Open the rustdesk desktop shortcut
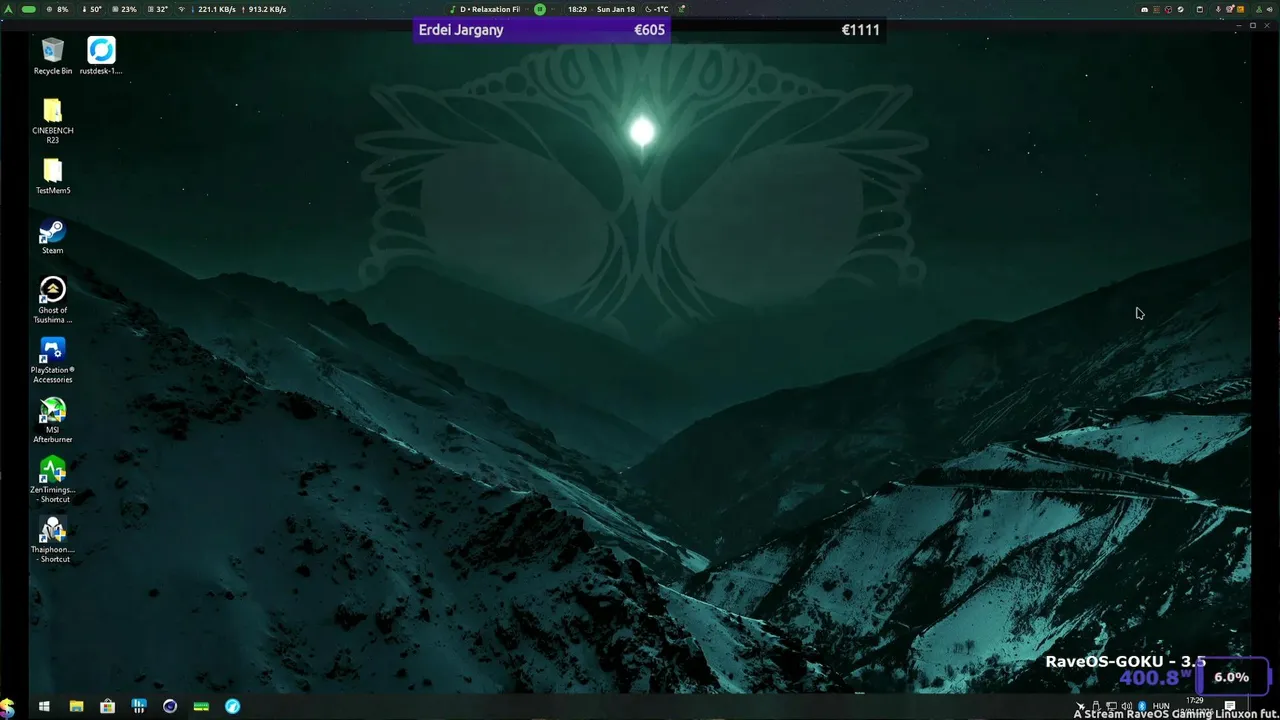This screenshot has height=720, width=1280. click(x=101, y=56)
